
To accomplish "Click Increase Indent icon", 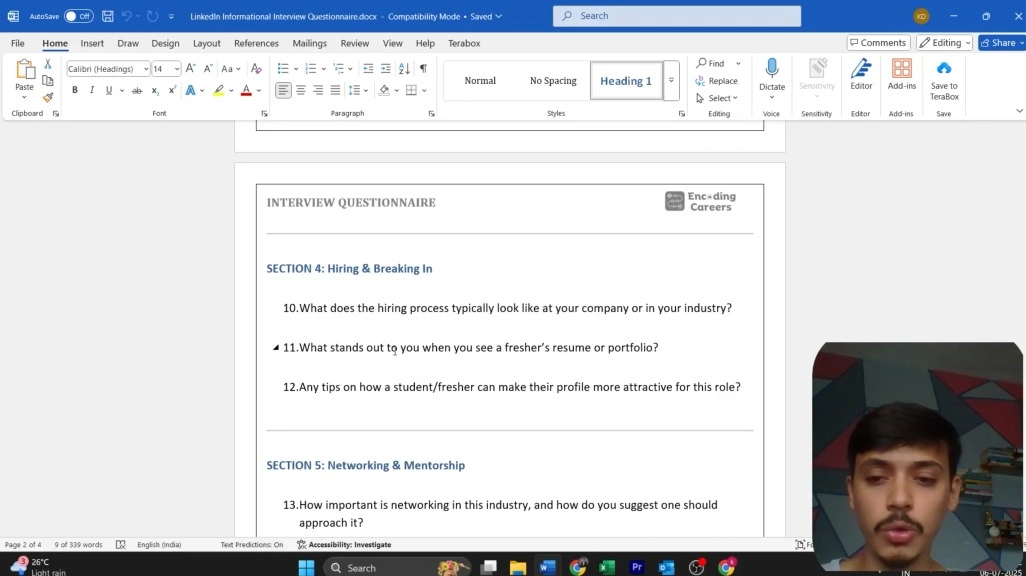I will point(386,69).
